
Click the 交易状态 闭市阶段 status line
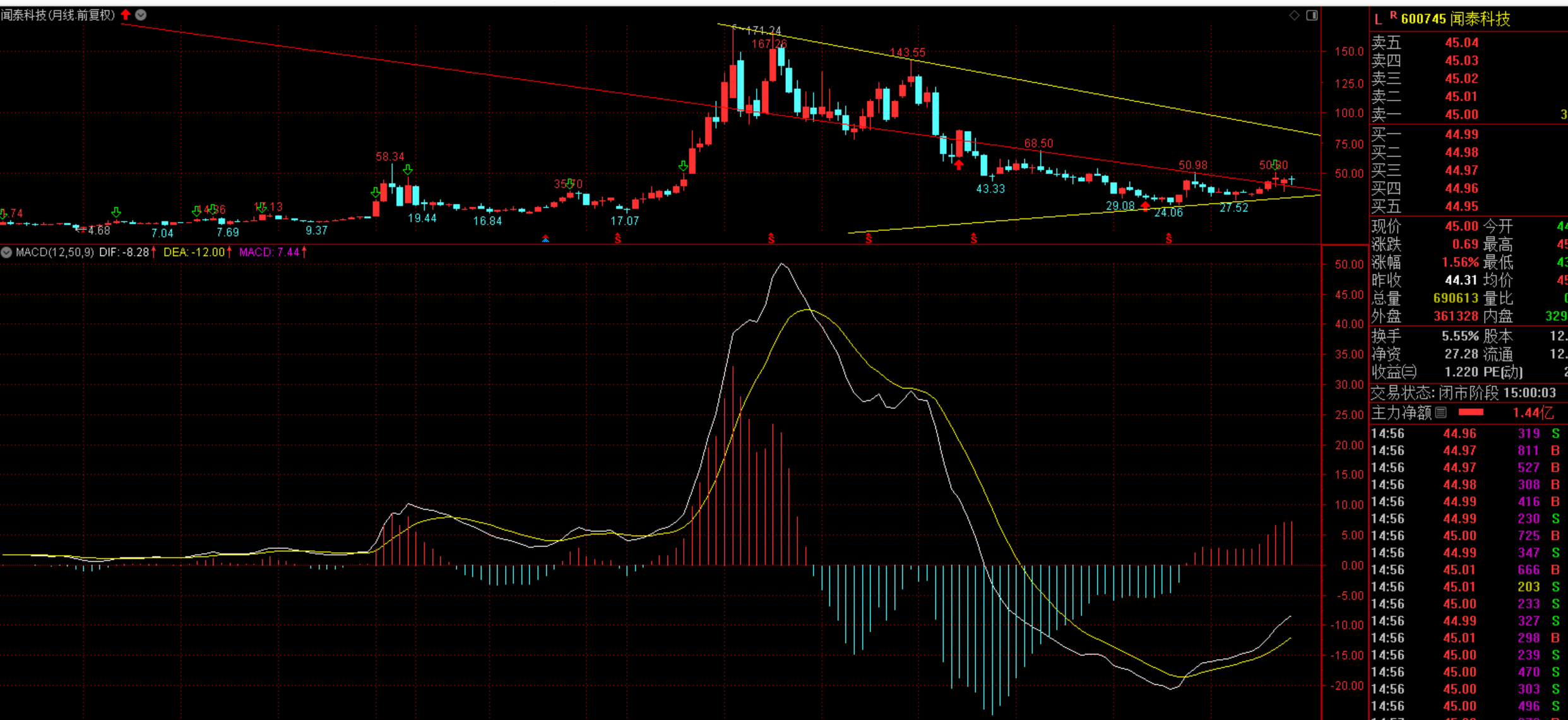(x=1464, y=393)
